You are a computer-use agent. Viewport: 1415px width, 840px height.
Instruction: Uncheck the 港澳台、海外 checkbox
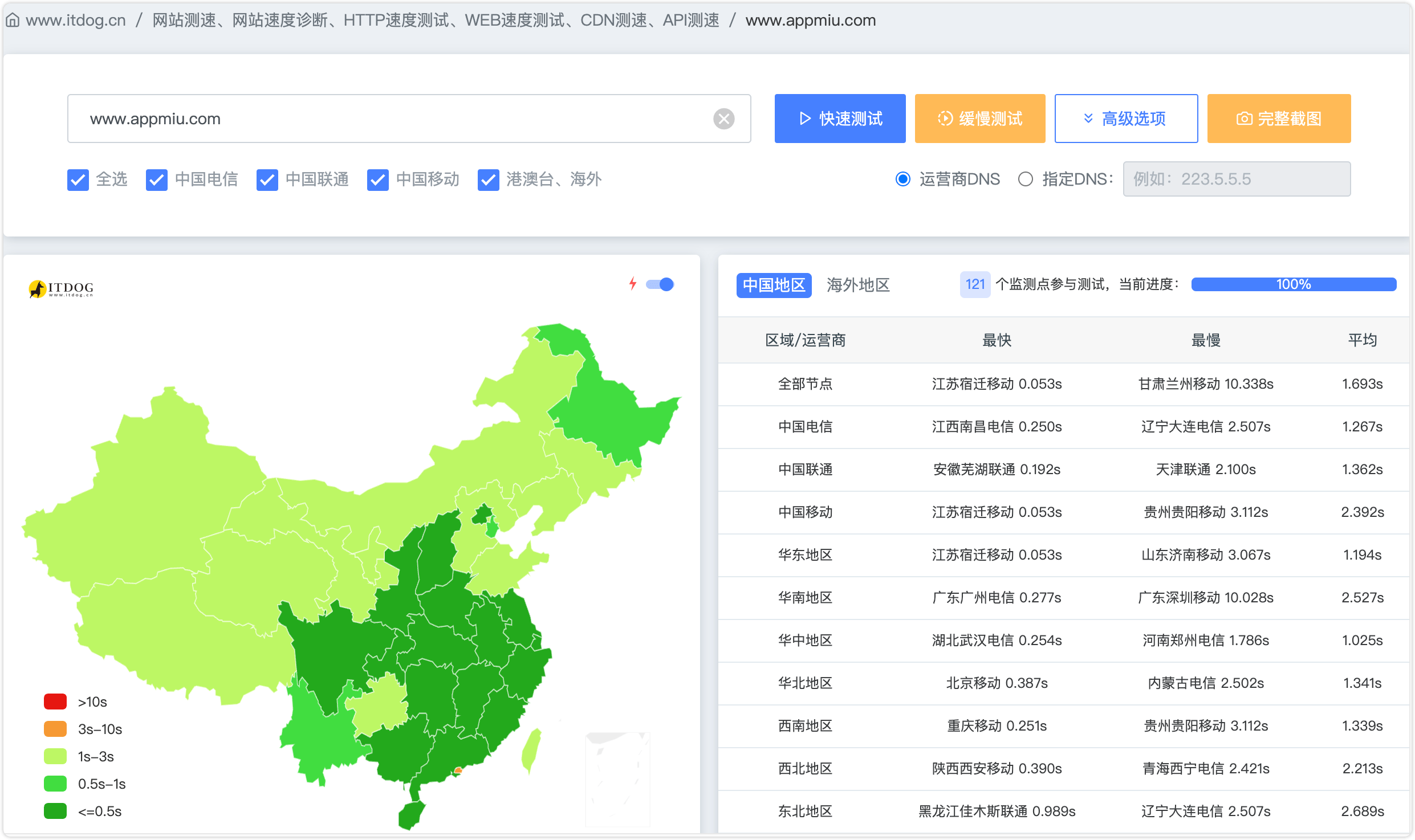coord(489,180)
